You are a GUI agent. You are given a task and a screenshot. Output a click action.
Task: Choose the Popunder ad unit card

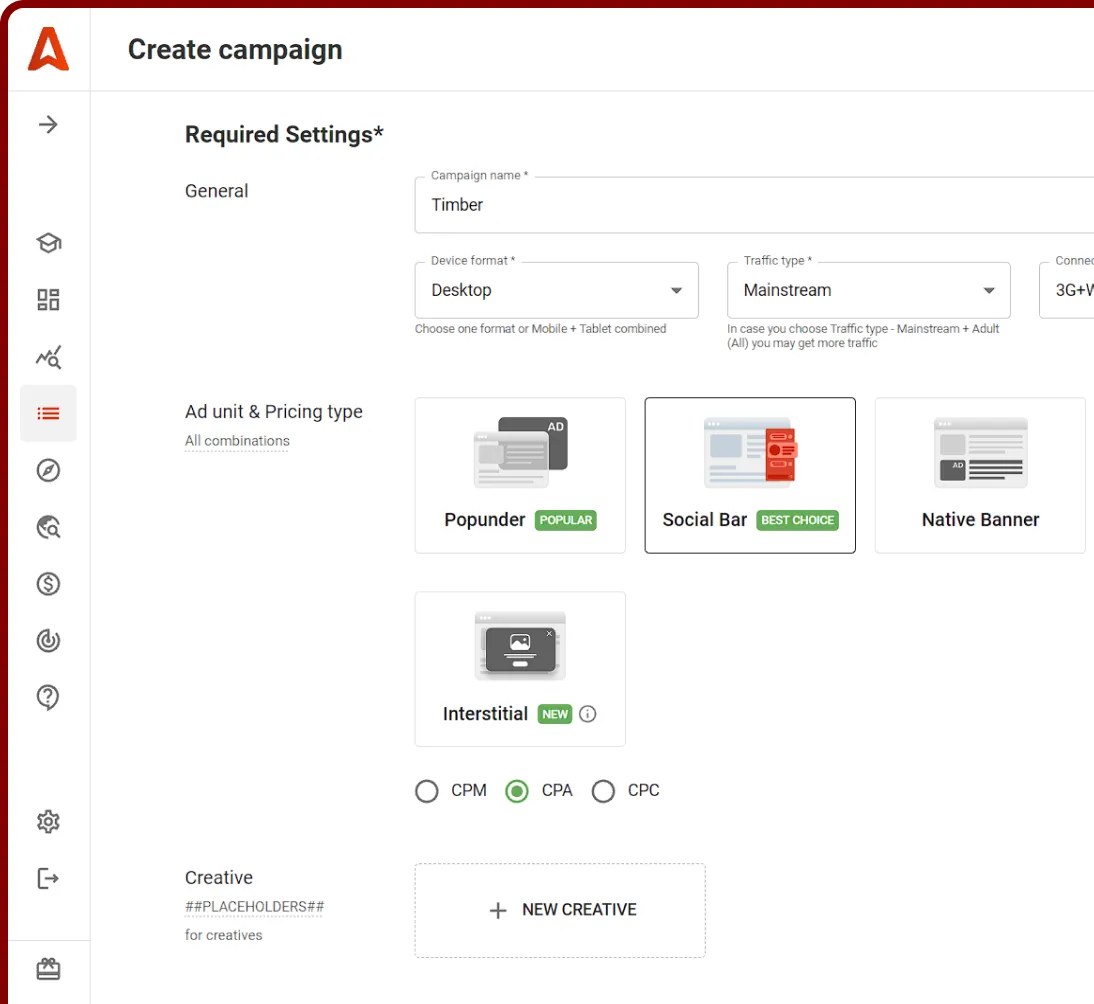[x=520, y=475]
